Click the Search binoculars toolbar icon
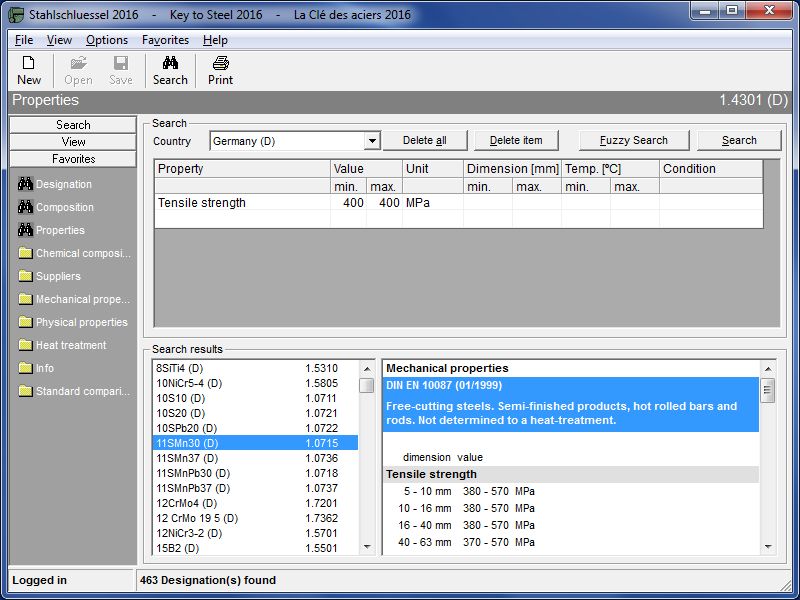The width and height of the screenshot is (800, 600). click(x=170, y=70)
